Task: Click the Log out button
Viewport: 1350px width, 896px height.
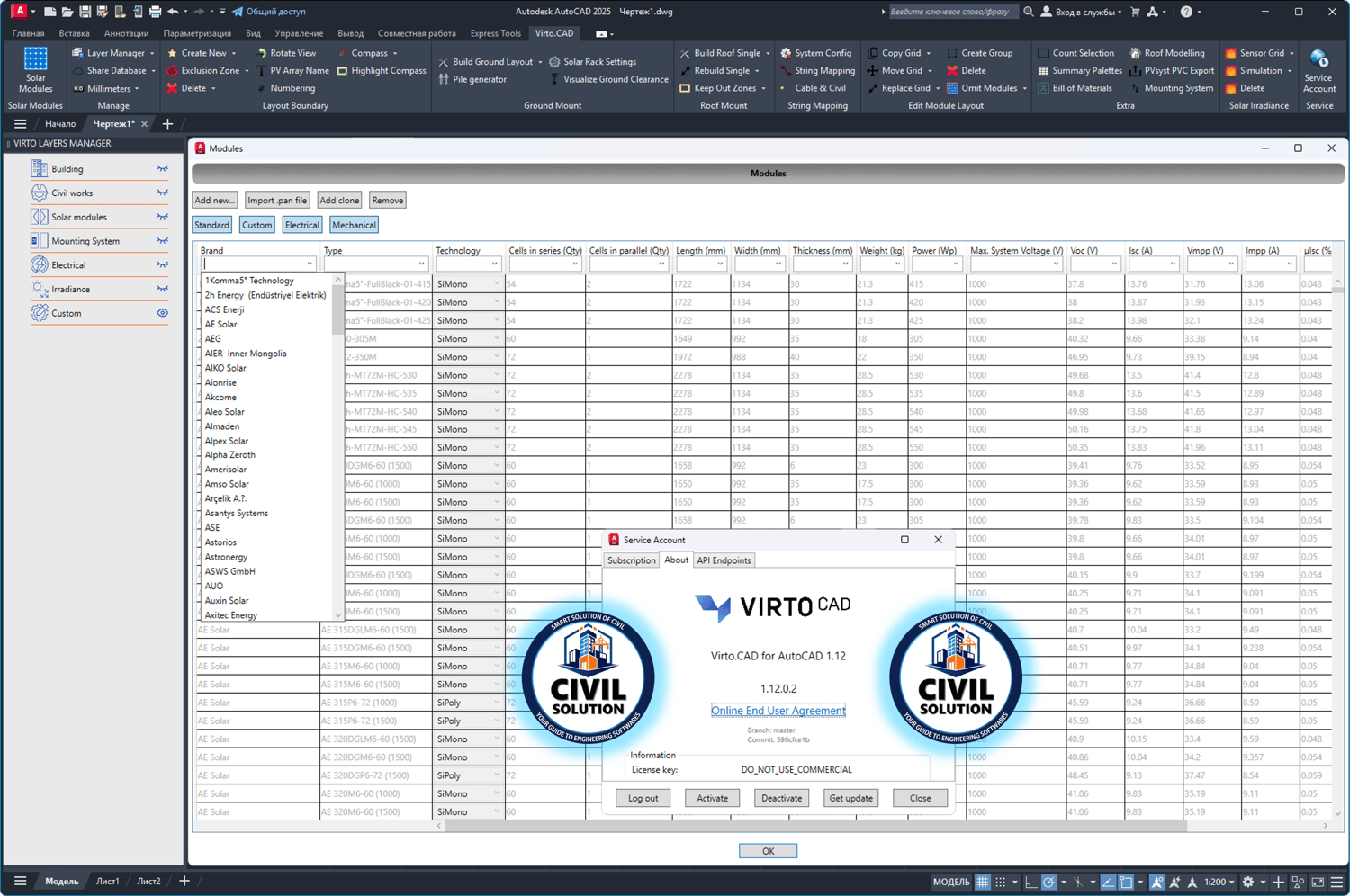Action: [643, 798]
